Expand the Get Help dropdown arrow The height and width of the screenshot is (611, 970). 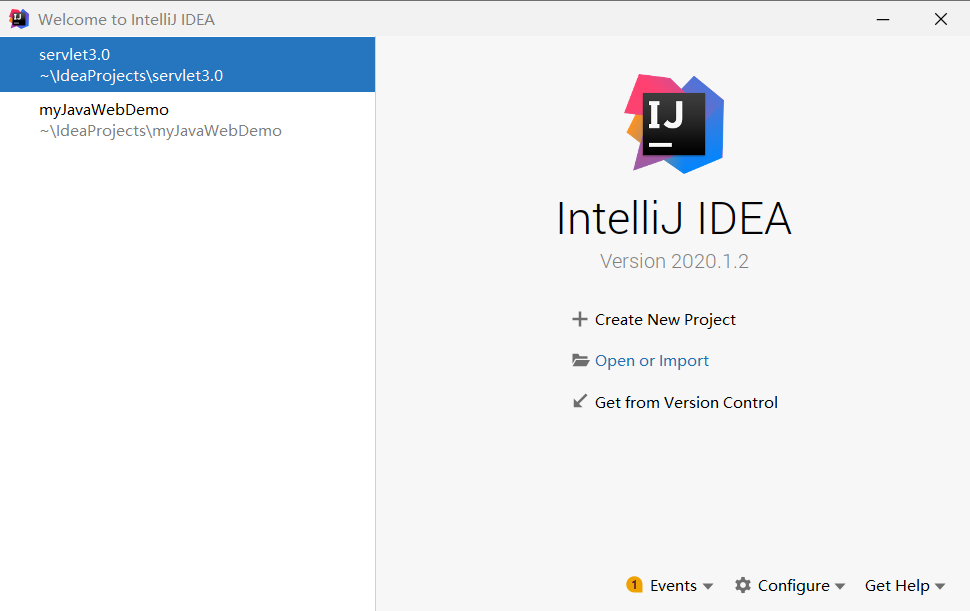coord(940,586)
